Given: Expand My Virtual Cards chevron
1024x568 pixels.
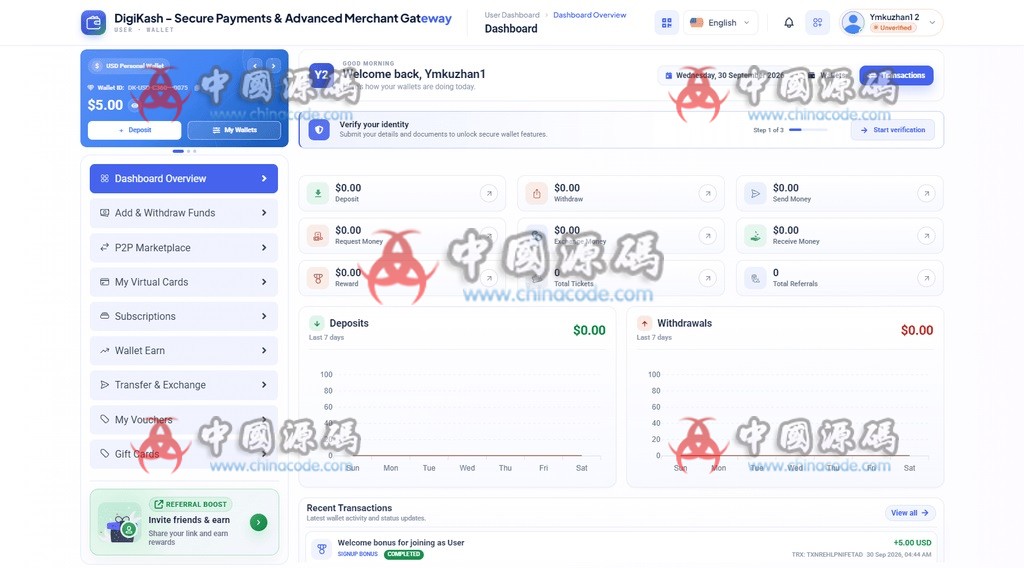Looking at the screenshot, I should (x=264, y=282).
